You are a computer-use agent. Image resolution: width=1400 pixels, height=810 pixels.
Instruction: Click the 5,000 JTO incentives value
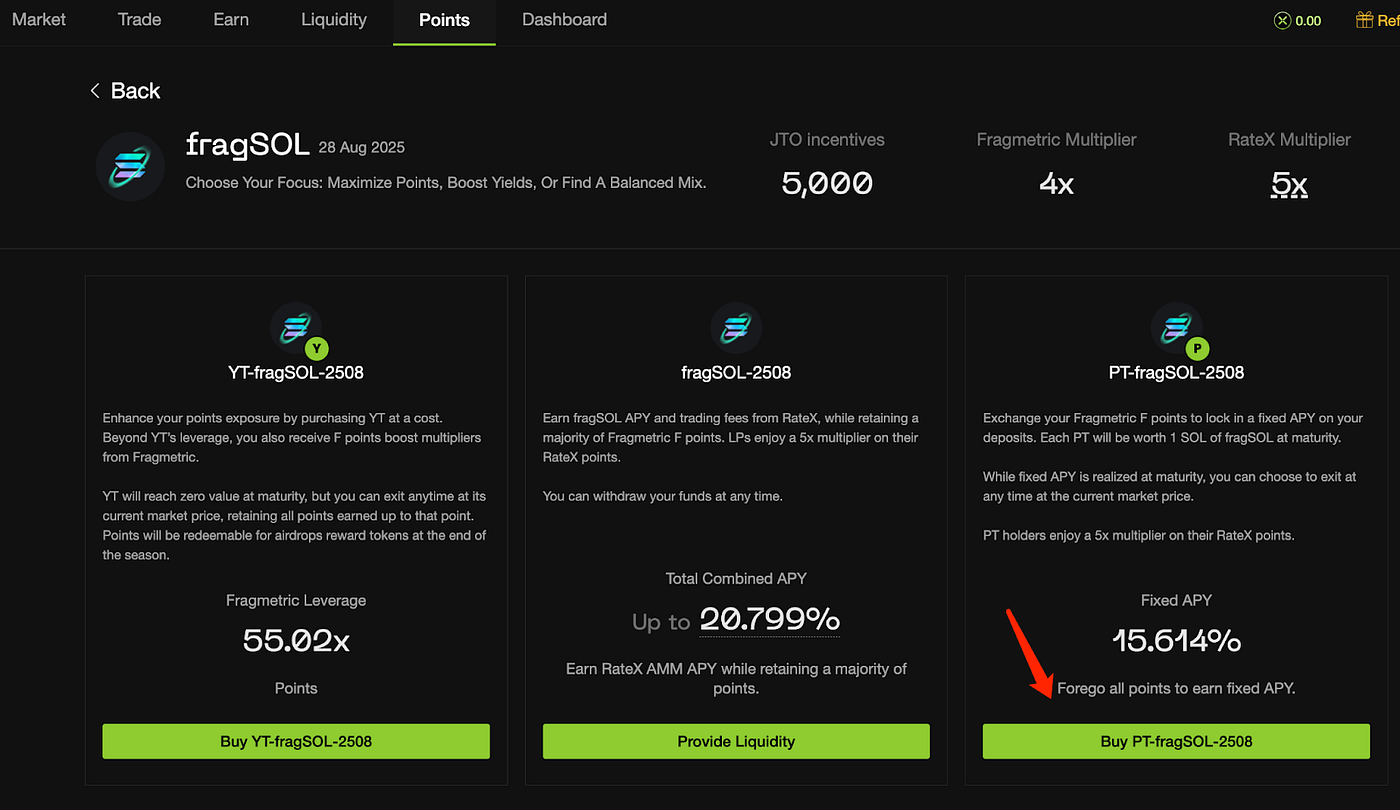827,183
